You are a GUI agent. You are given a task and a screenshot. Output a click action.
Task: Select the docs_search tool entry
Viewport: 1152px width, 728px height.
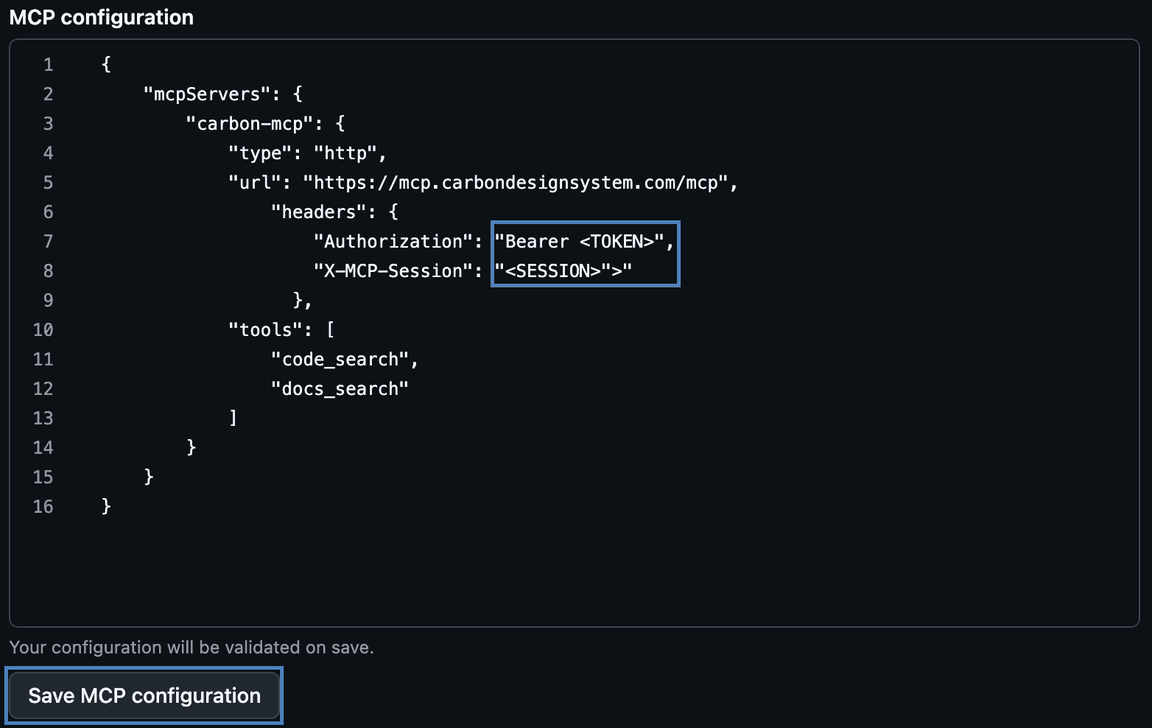[340, 388]
